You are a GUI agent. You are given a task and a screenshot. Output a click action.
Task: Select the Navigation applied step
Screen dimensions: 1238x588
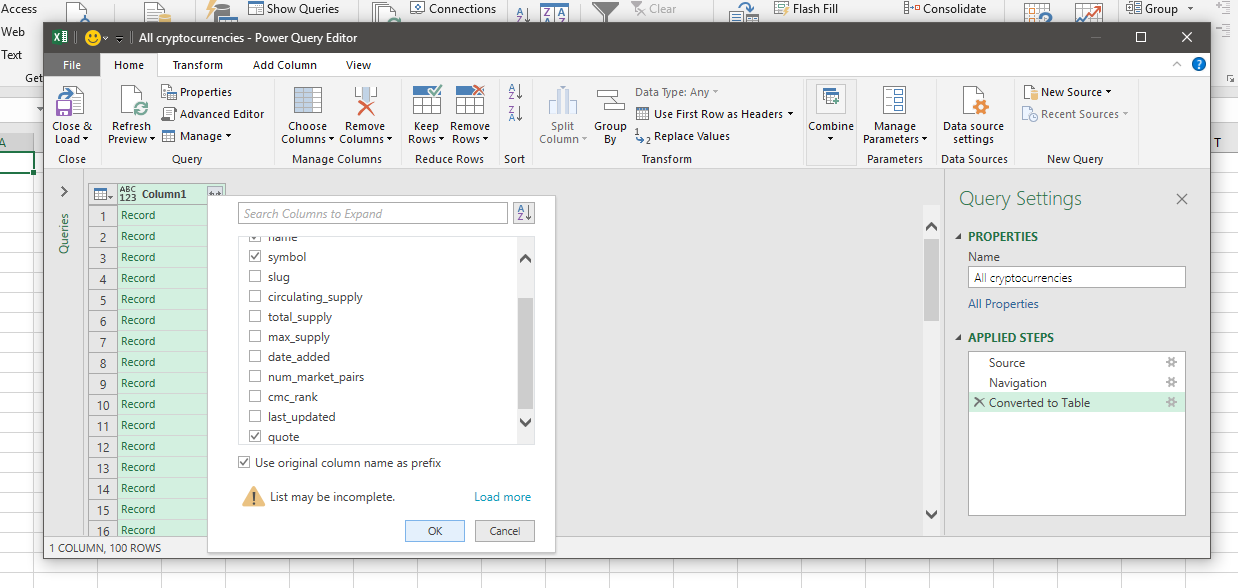click(x=1076, y=382)
